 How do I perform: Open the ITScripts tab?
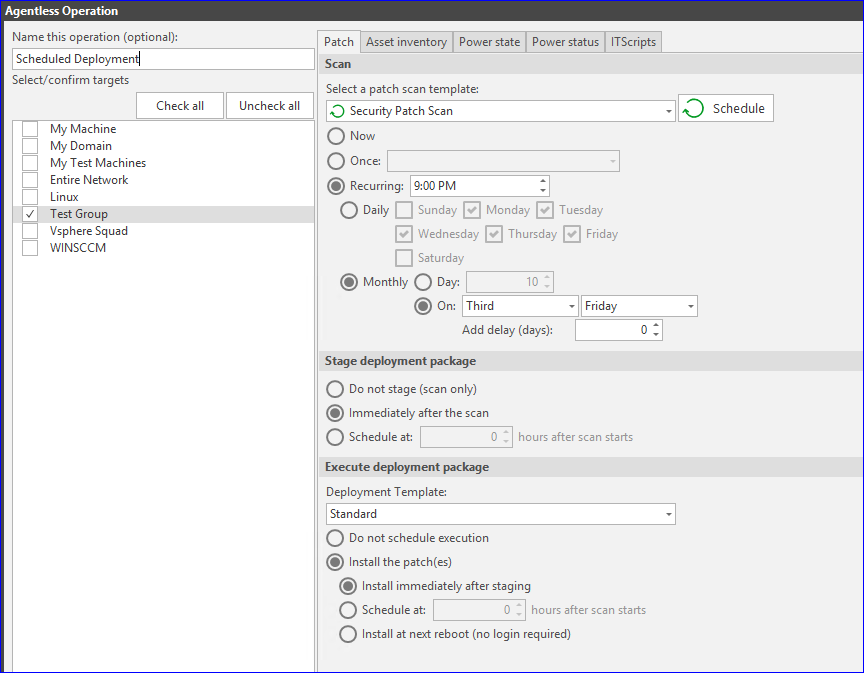coord(633,42)
